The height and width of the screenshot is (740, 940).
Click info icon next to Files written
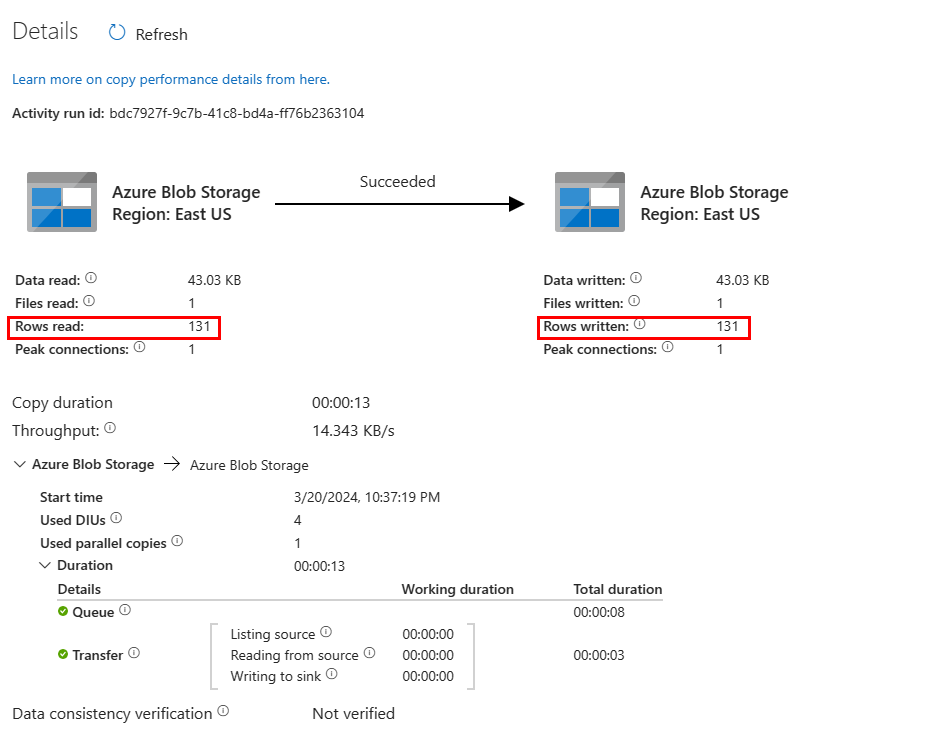point(634,300)
